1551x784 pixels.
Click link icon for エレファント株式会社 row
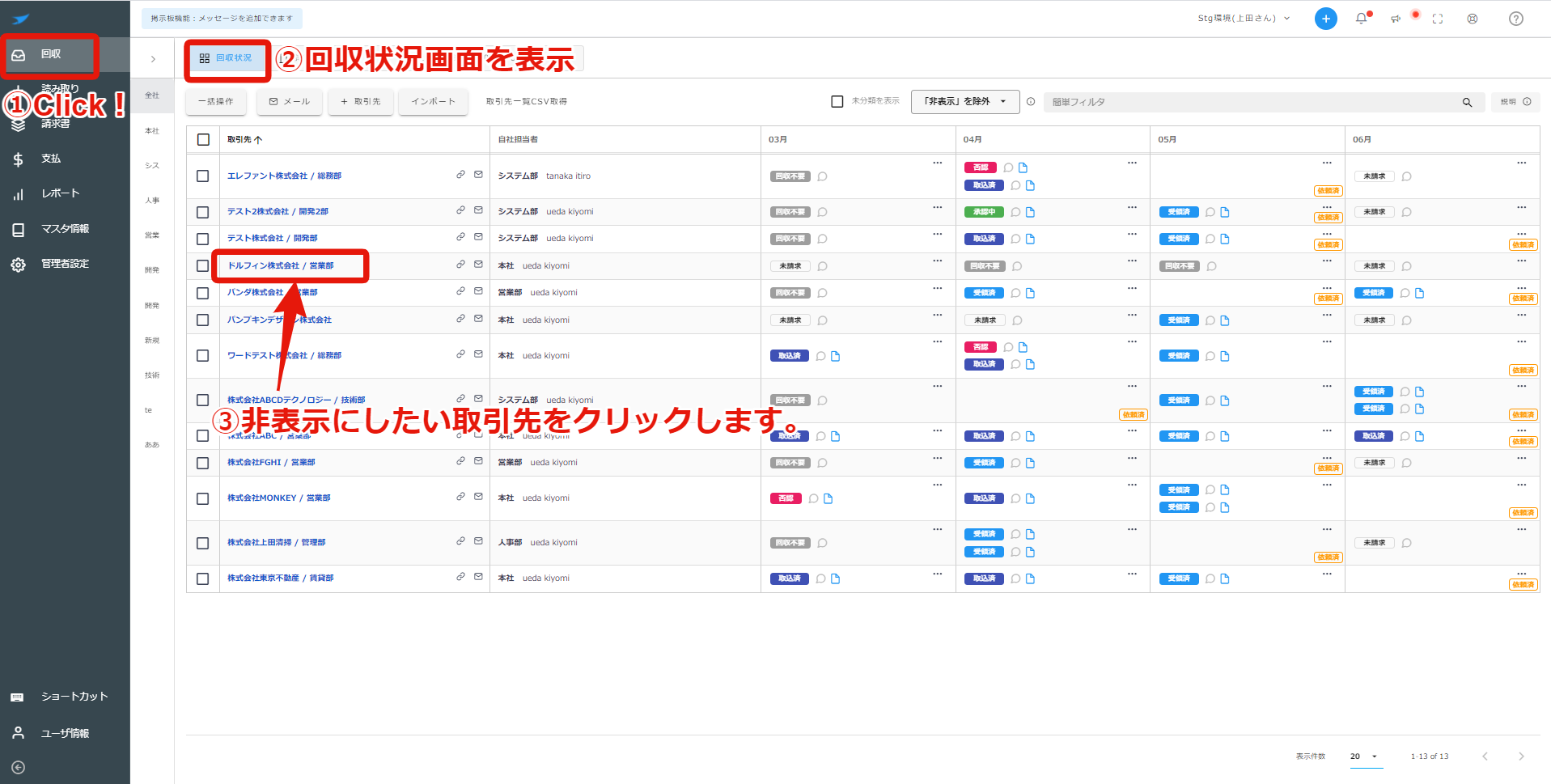pos(460,175)
